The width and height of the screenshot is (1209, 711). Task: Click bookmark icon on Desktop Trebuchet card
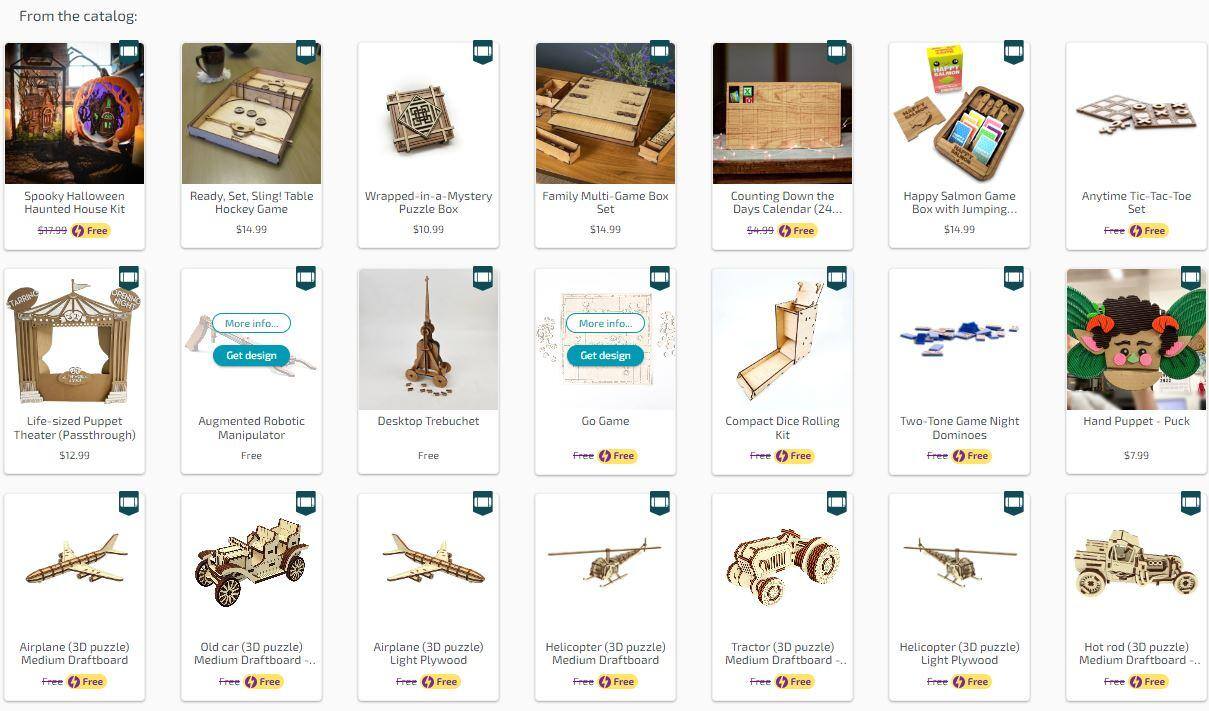tap(483, 278)
